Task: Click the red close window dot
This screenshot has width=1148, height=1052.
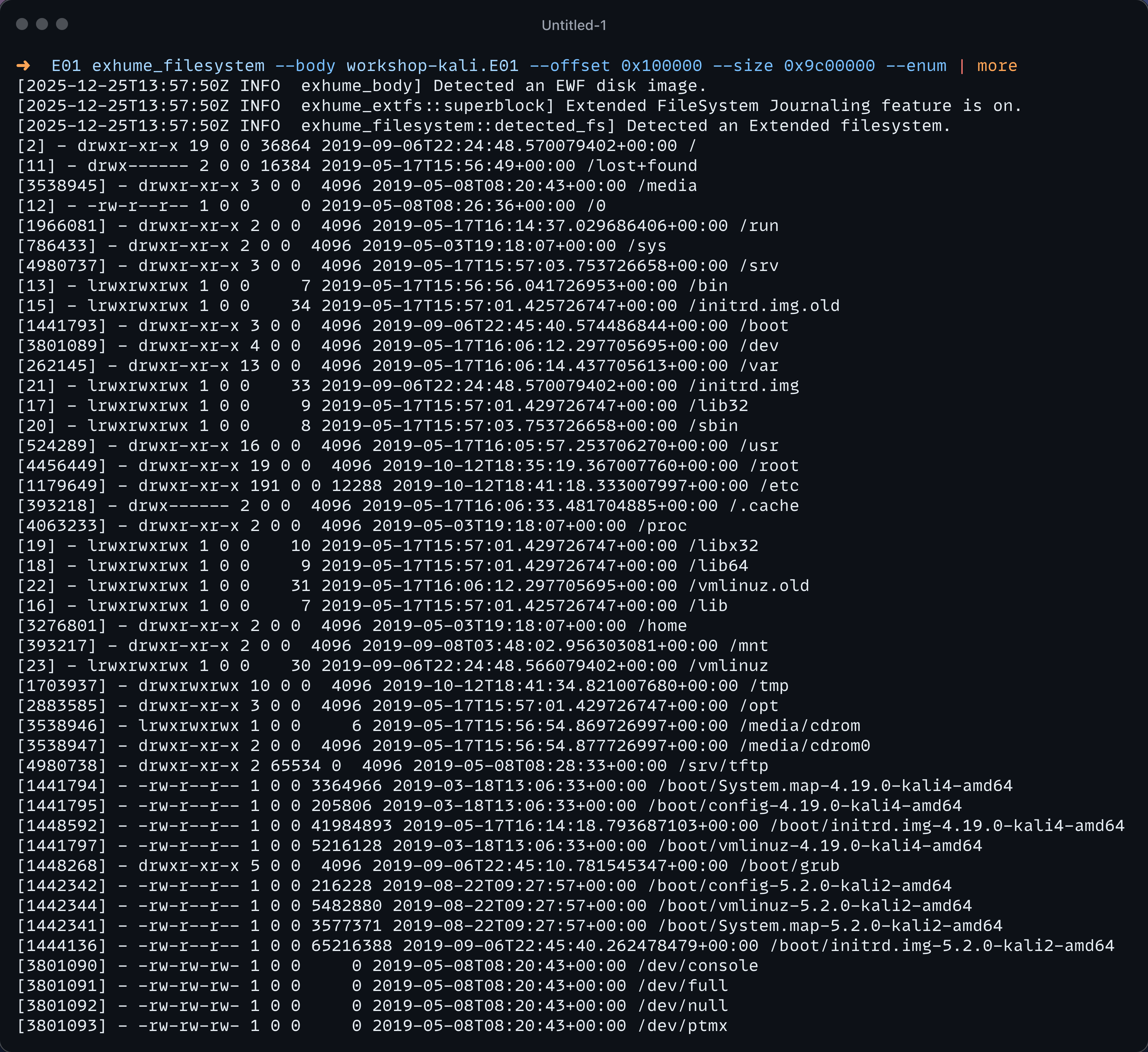Action: pos(22,24)
